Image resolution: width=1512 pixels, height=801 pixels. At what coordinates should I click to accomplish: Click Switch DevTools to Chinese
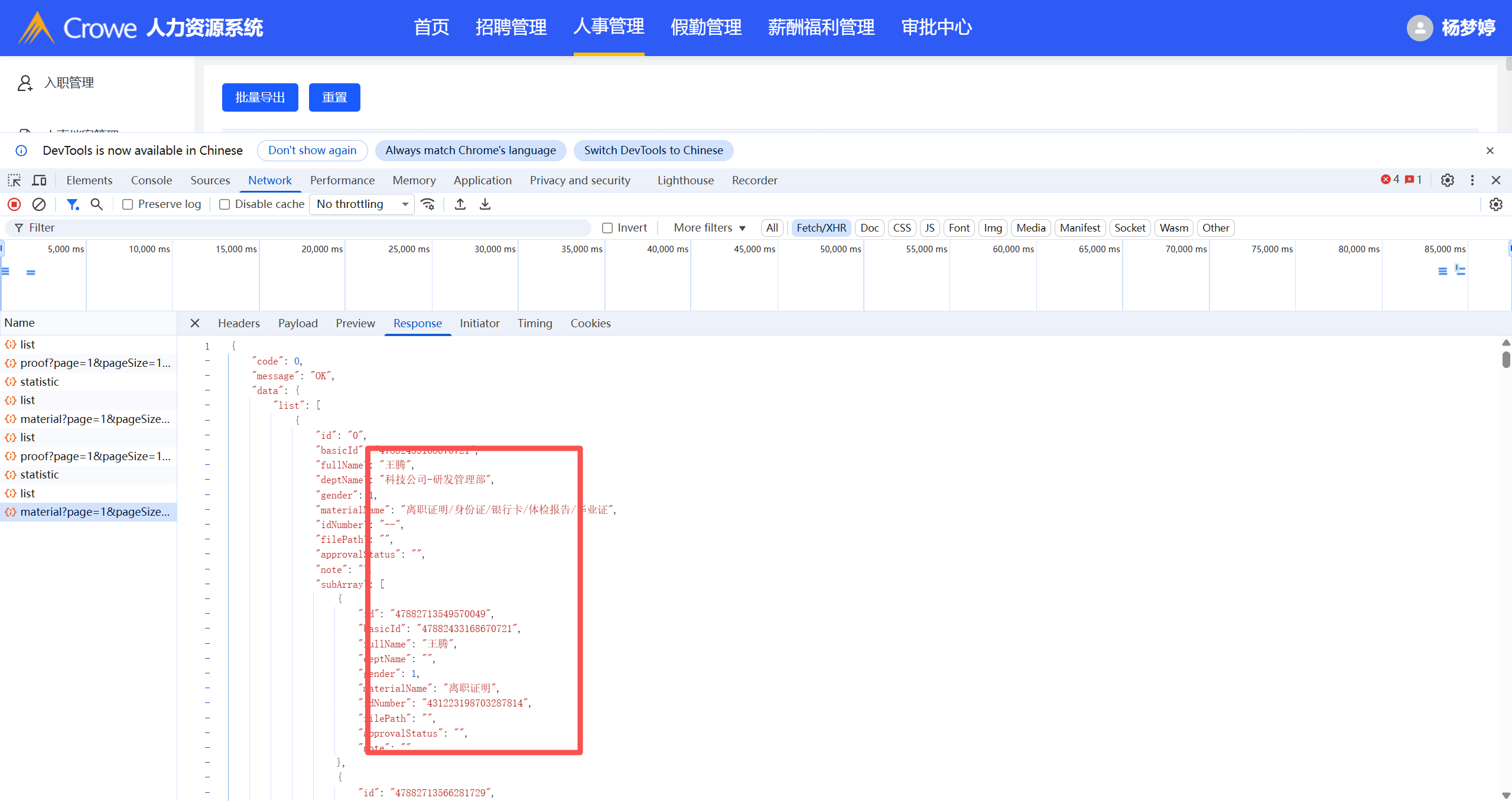tap(653, 151)
